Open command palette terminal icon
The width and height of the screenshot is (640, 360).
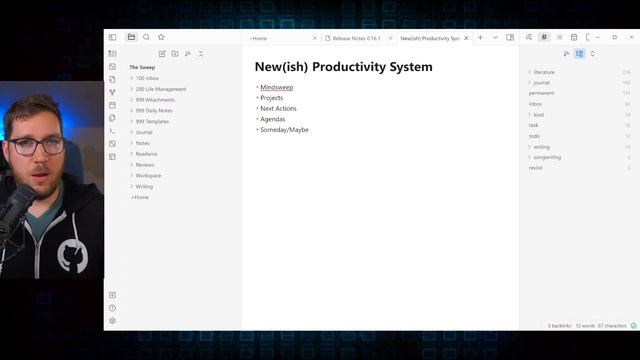112,131
